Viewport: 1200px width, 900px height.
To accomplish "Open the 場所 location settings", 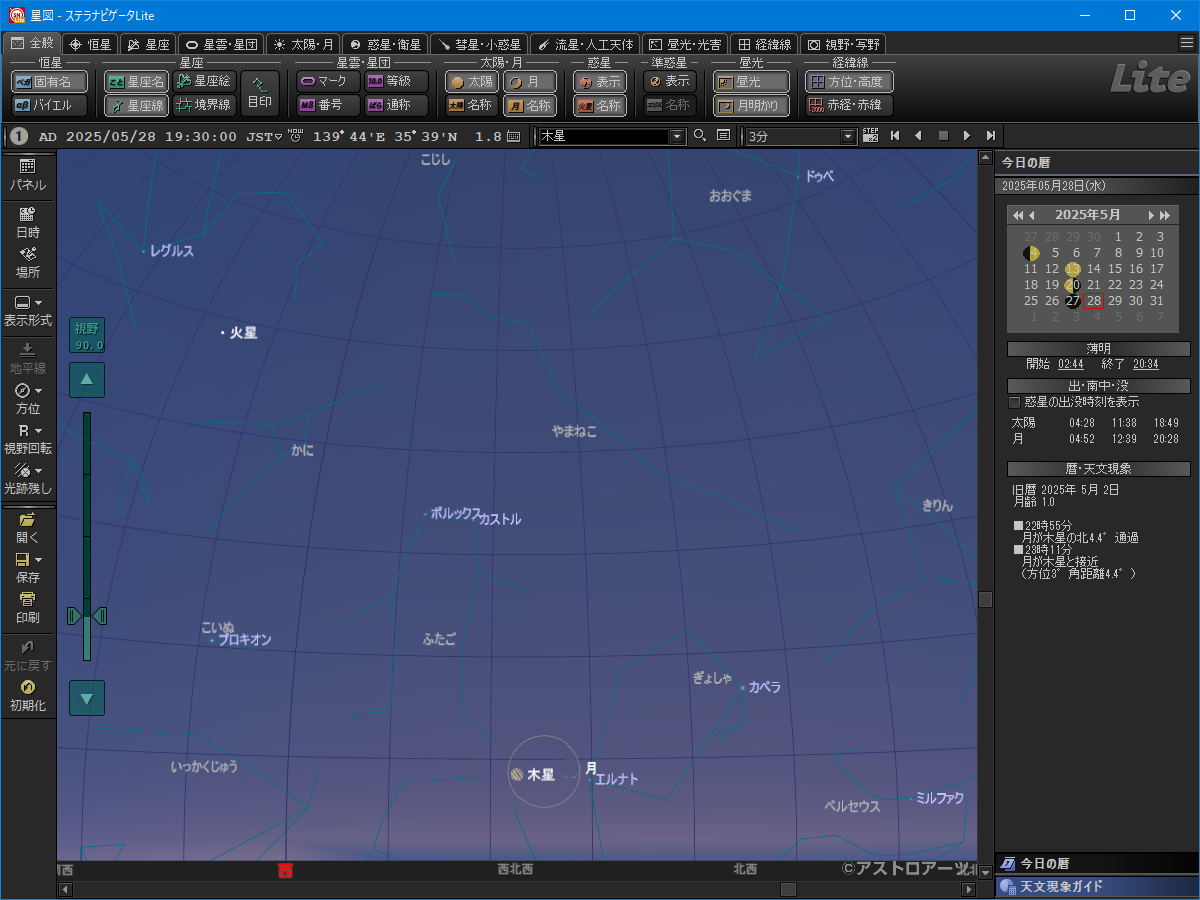I will 27,262.
